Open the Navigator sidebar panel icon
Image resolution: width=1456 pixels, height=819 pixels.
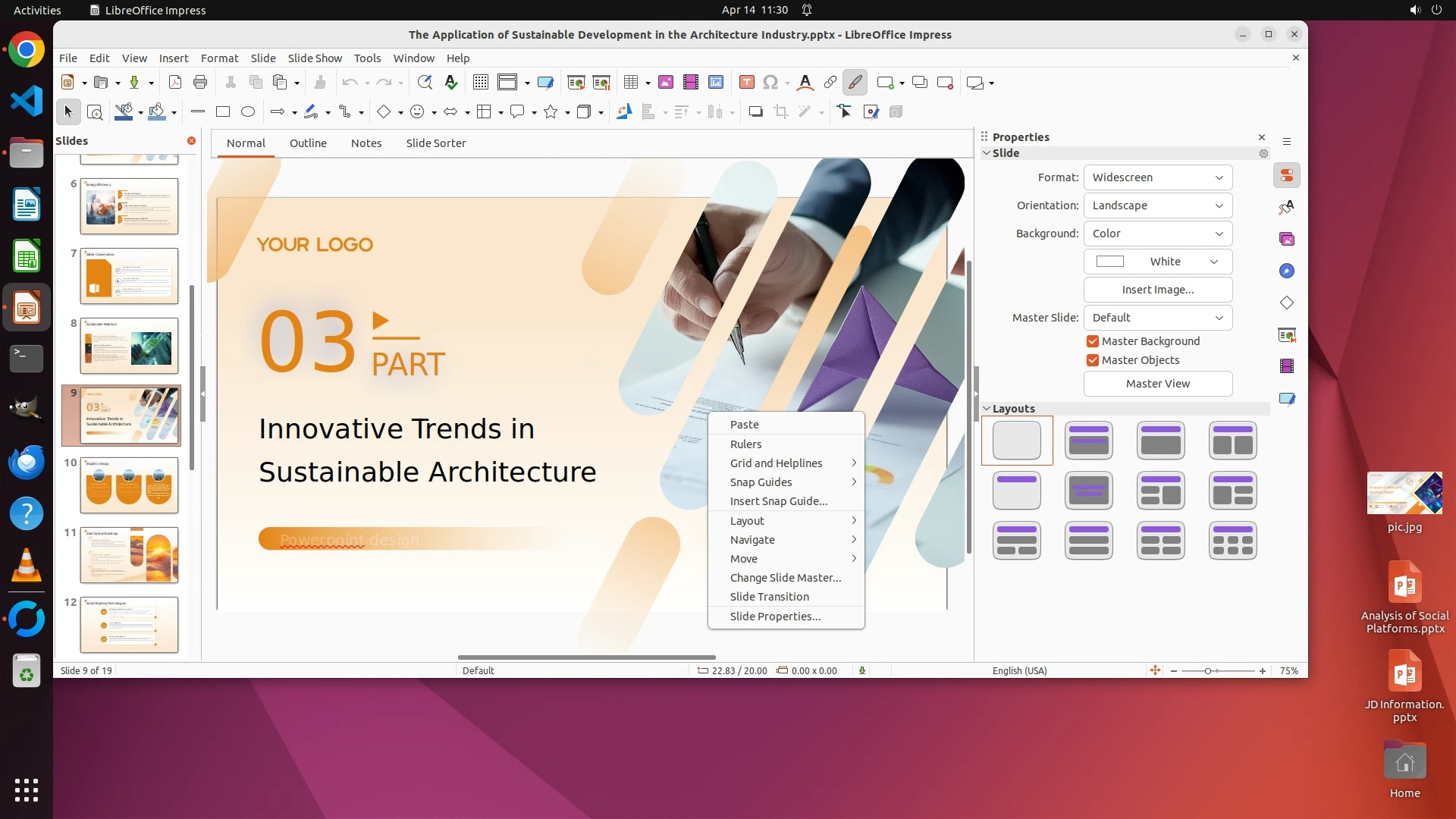(x=1287, y=271)
